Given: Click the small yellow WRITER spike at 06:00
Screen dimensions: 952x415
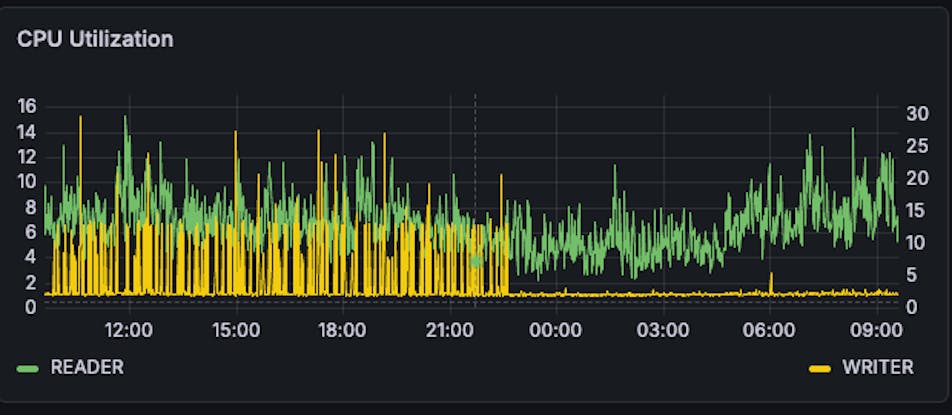Looking at the screenshot, I should pyautogui.click(x=771, y=280).
